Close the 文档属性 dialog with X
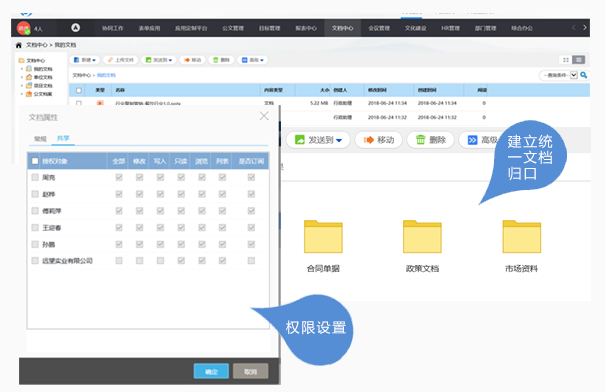Viewport: 605px width, 392px height. pos(264,116)
